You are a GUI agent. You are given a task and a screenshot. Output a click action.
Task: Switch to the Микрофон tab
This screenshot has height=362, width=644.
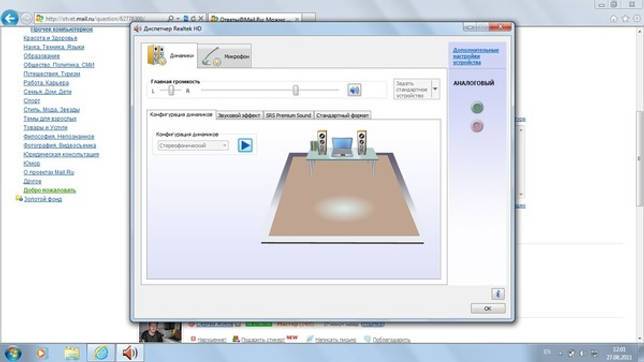[225, 56]
